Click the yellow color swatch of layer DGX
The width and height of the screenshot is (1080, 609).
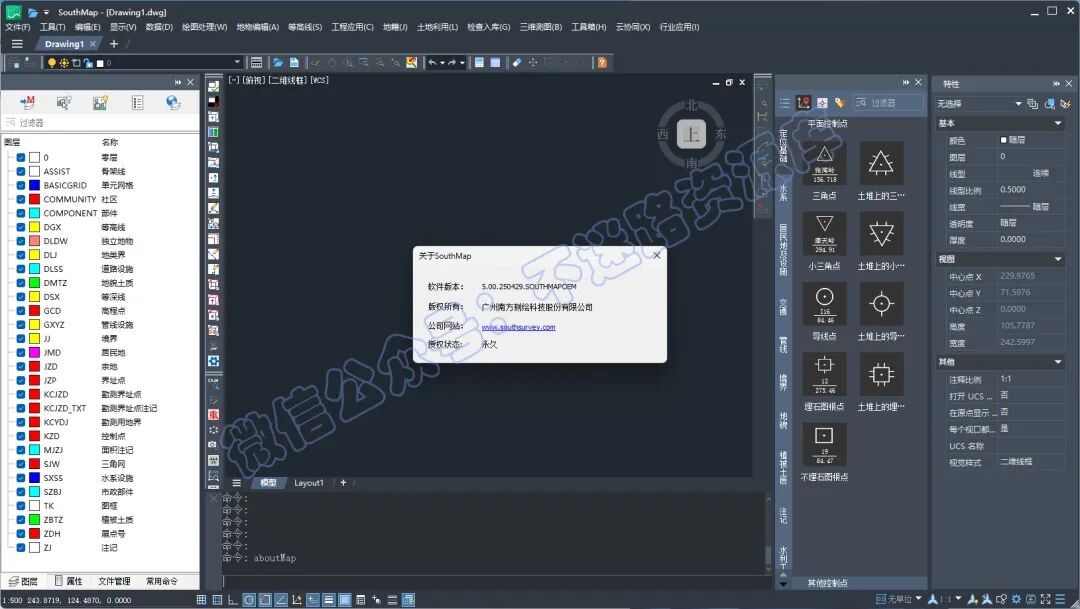[x=34, y=227]
